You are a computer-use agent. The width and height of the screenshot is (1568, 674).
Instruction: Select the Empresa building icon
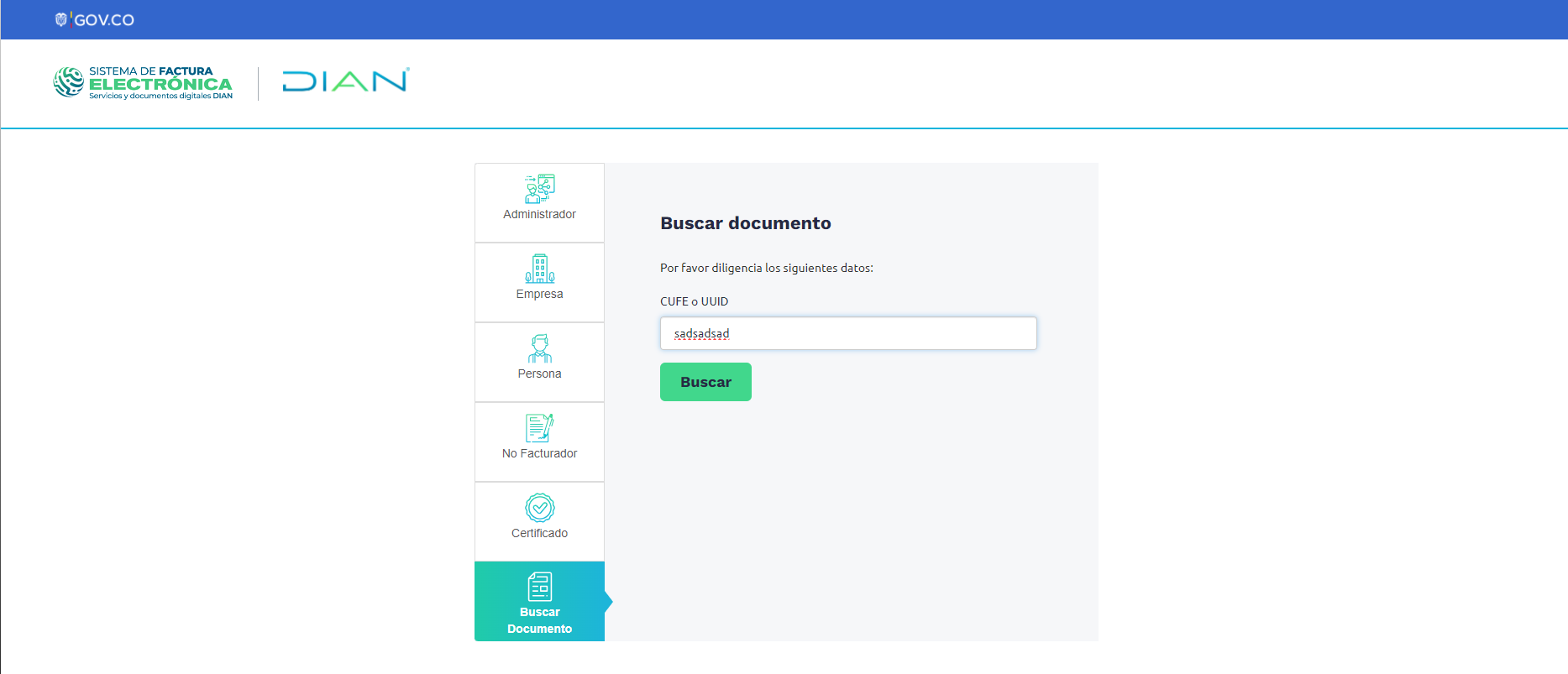pos(539,269)
